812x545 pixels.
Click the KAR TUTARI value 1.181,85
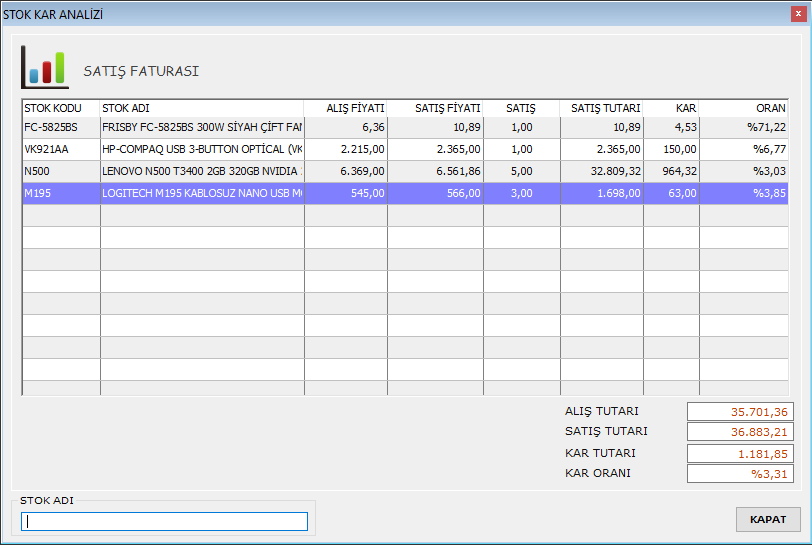tap(740, 454)
